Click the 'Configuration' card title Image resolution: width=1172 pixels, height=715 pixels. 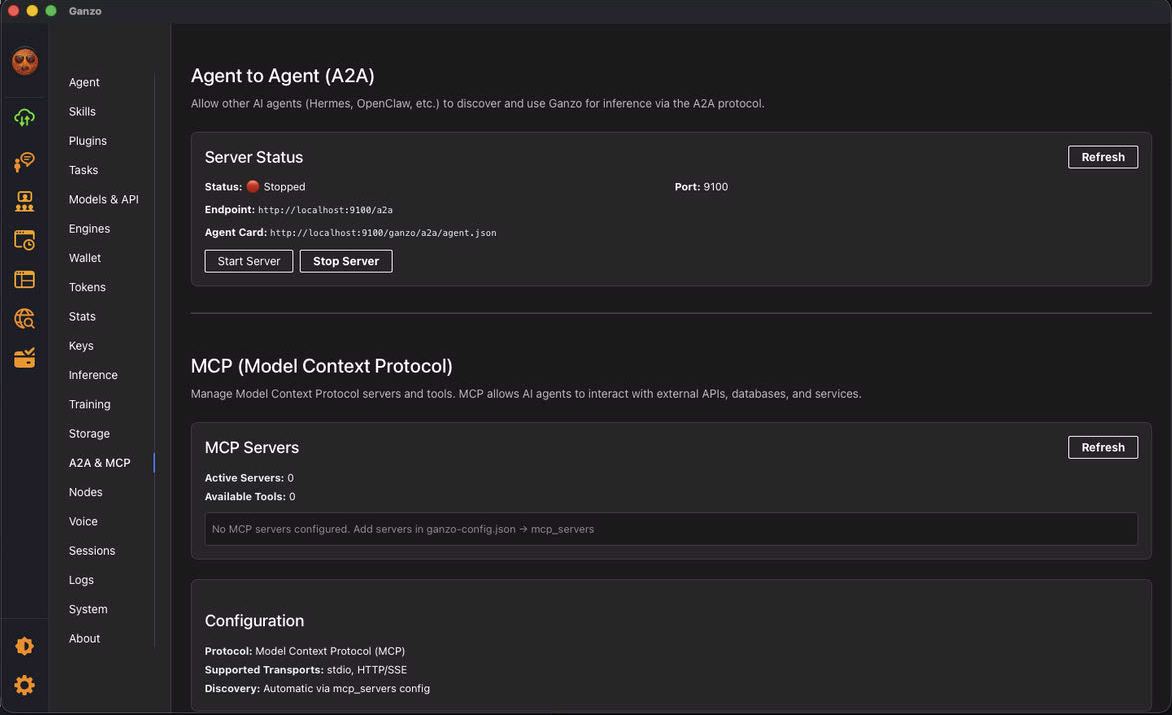pyautogui.click(x=254, y=621)
